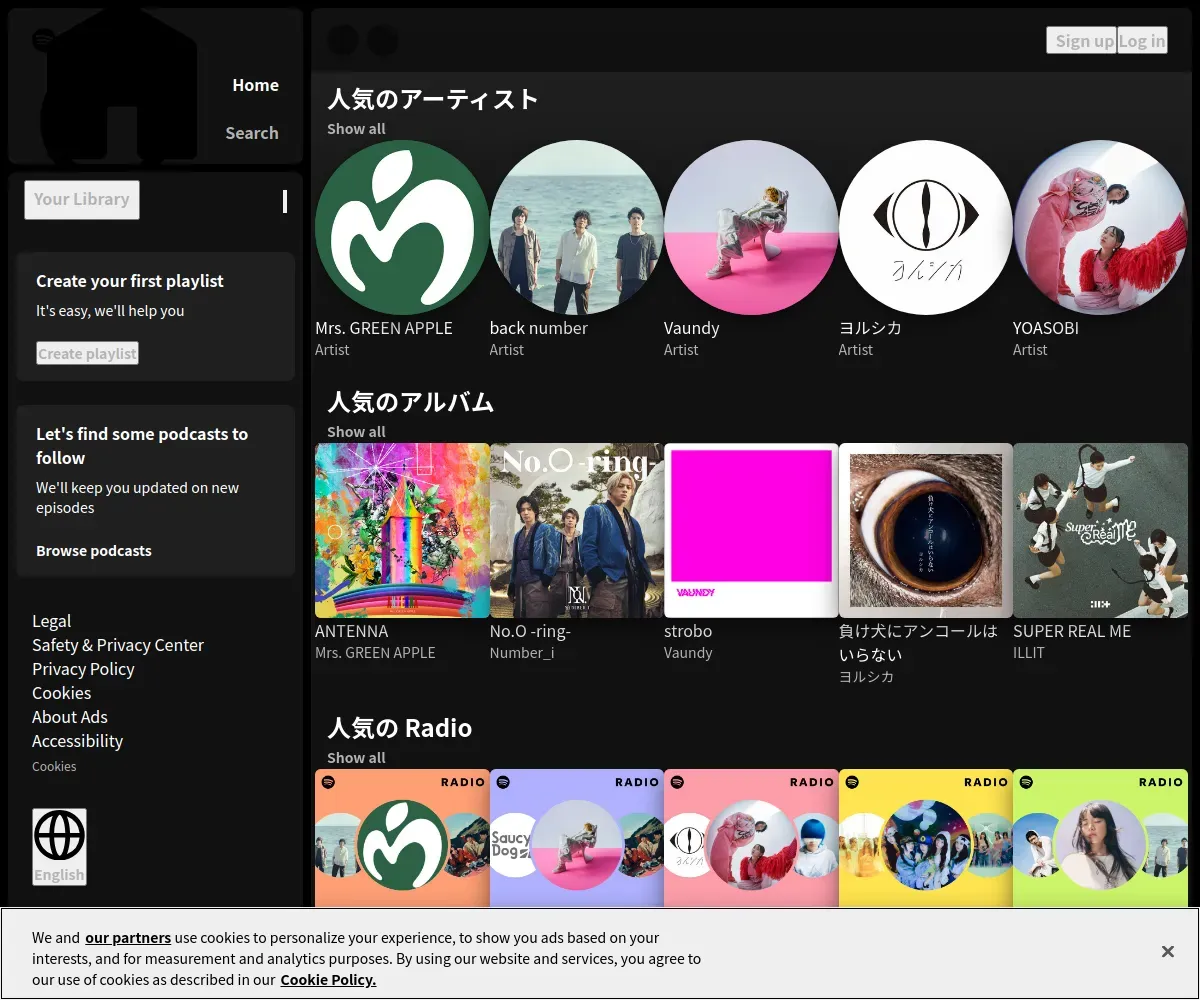Click the SUPER REAL ME album title
This screenshot has width=1200, height=1000.
tap(1072, 631)
